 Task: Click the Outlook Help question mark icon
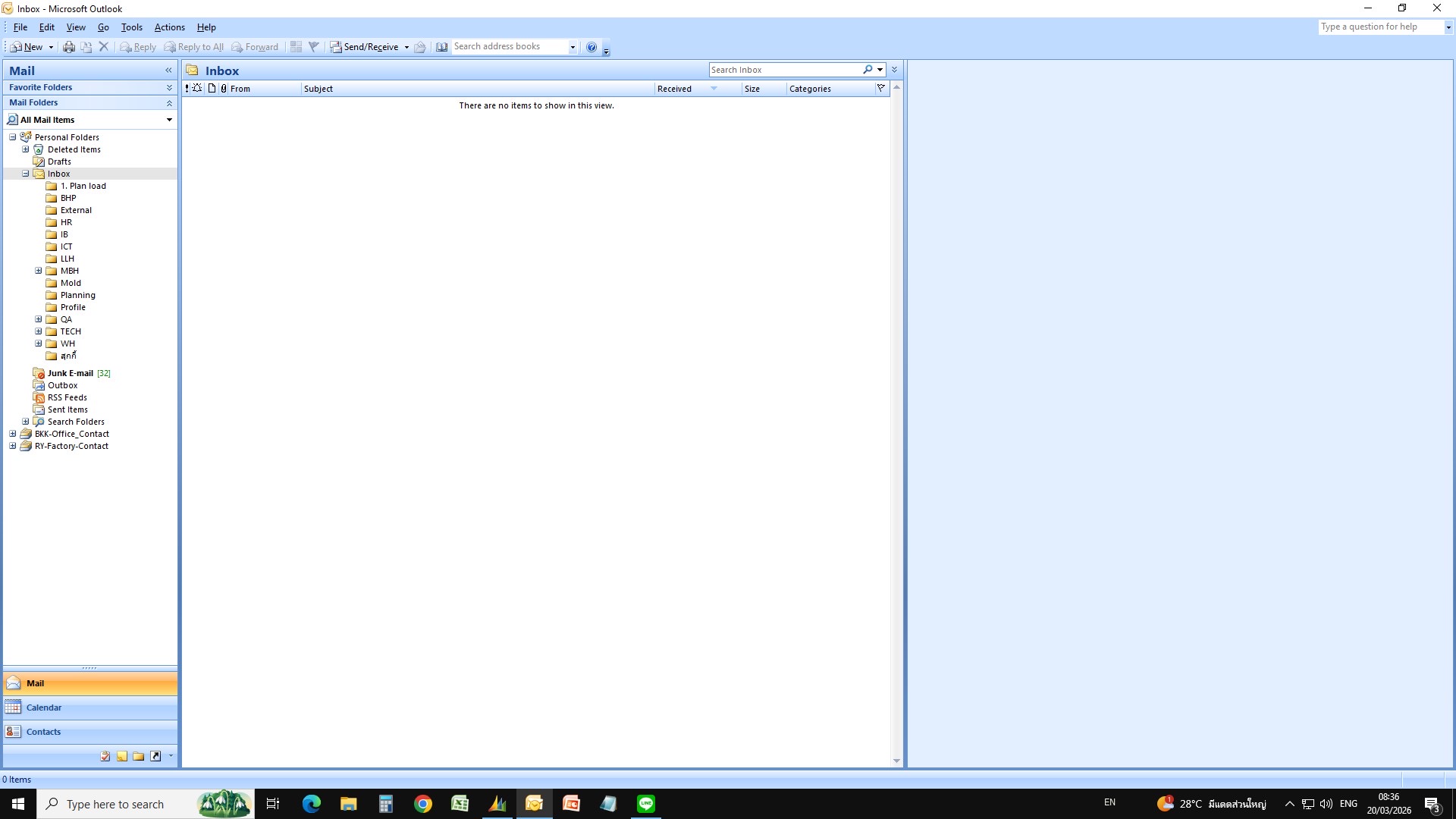tap(591, 47)
